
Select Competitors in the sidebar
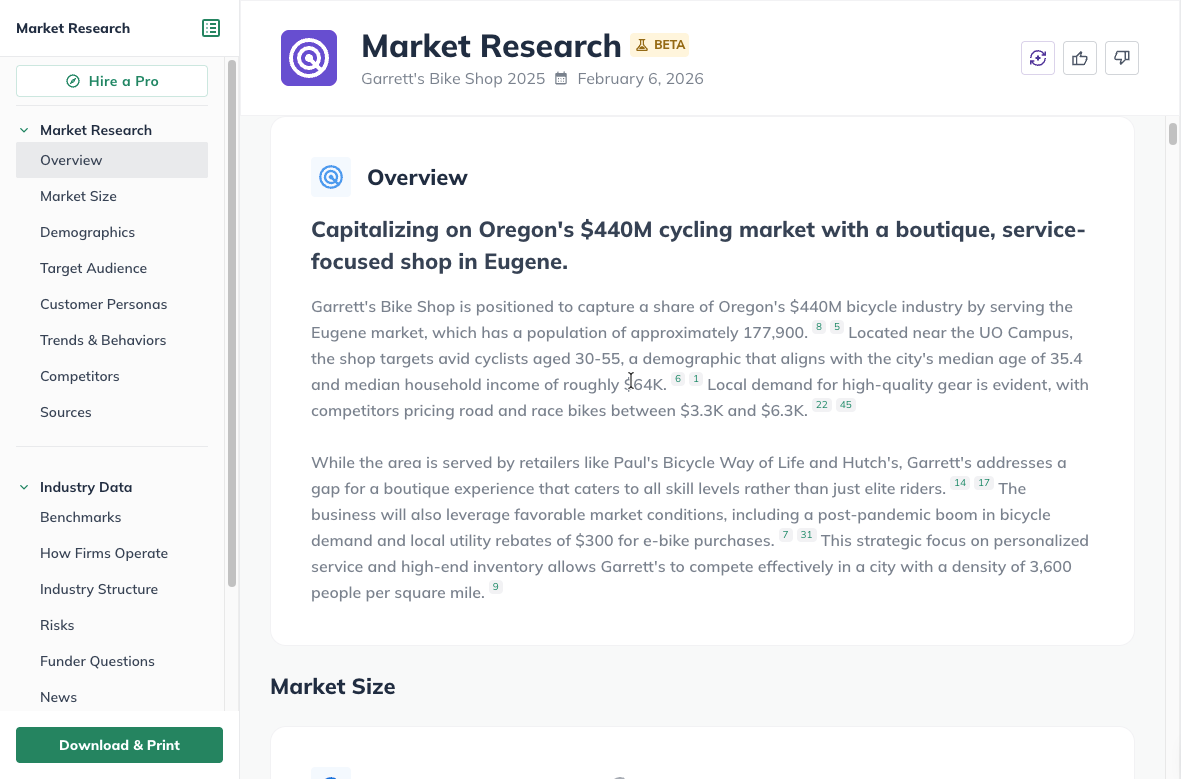pos(79,376)
